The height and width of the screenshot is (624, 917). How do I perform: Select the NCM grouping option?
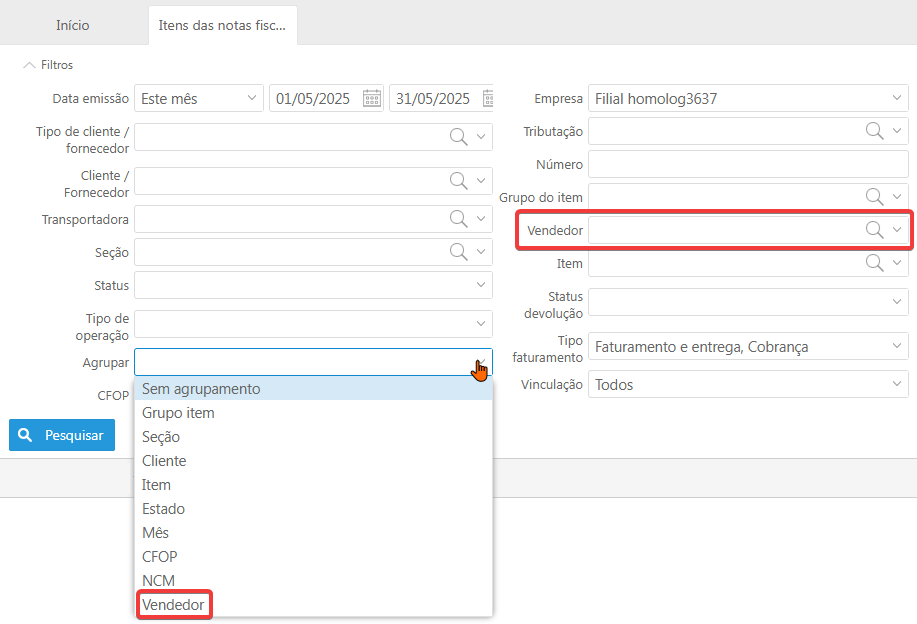[x=158, y=581]
